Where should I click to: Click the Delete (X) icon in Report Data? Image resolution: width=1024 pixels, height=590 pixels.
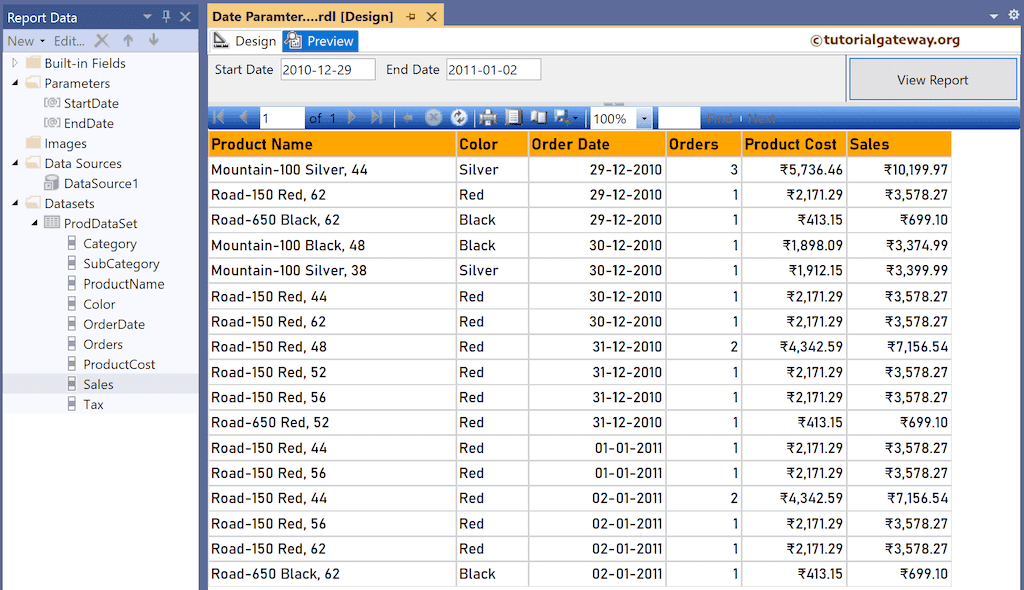tap(104, 41)
